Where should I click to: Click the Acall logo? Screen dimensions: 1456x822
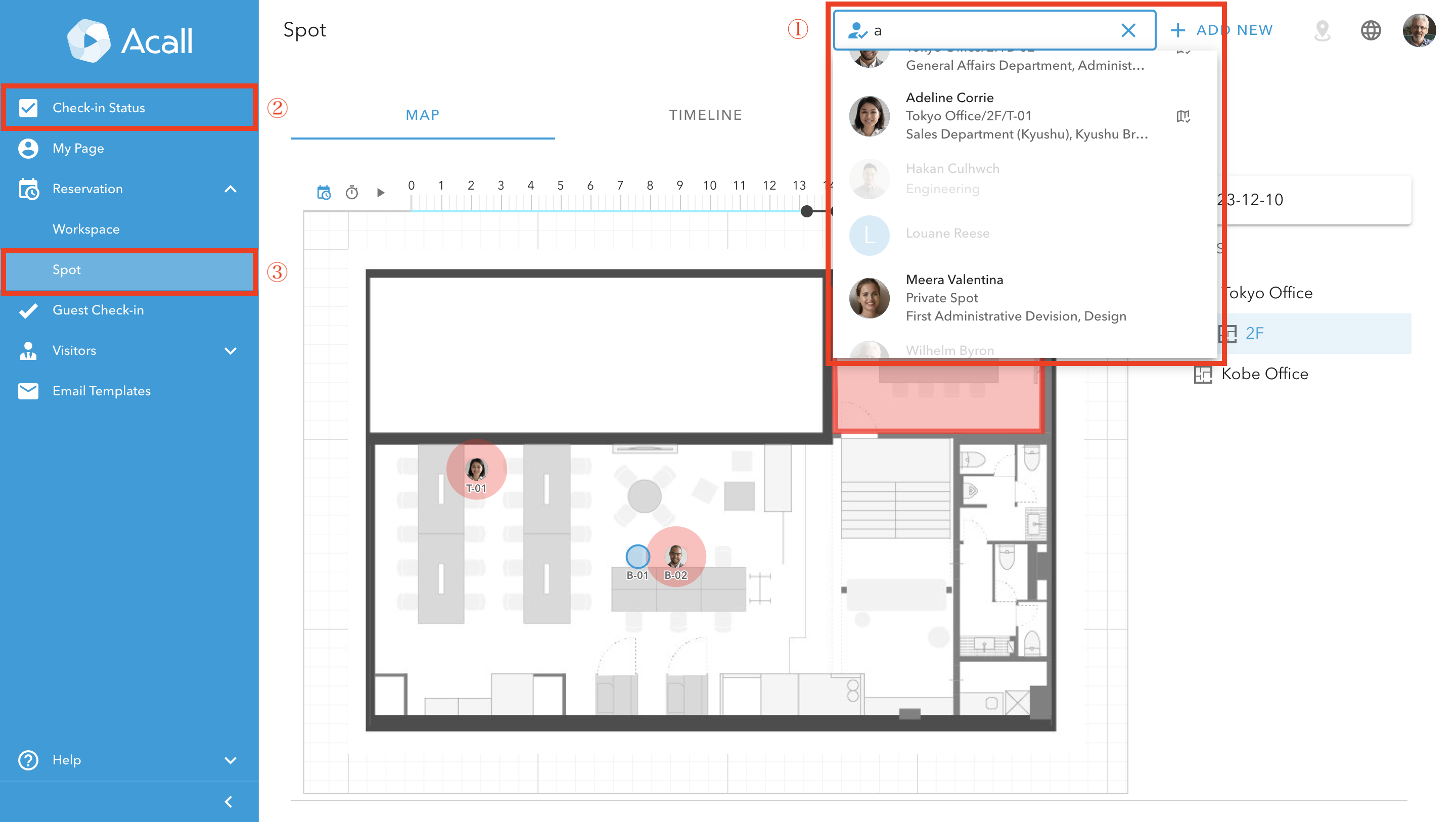129,41
